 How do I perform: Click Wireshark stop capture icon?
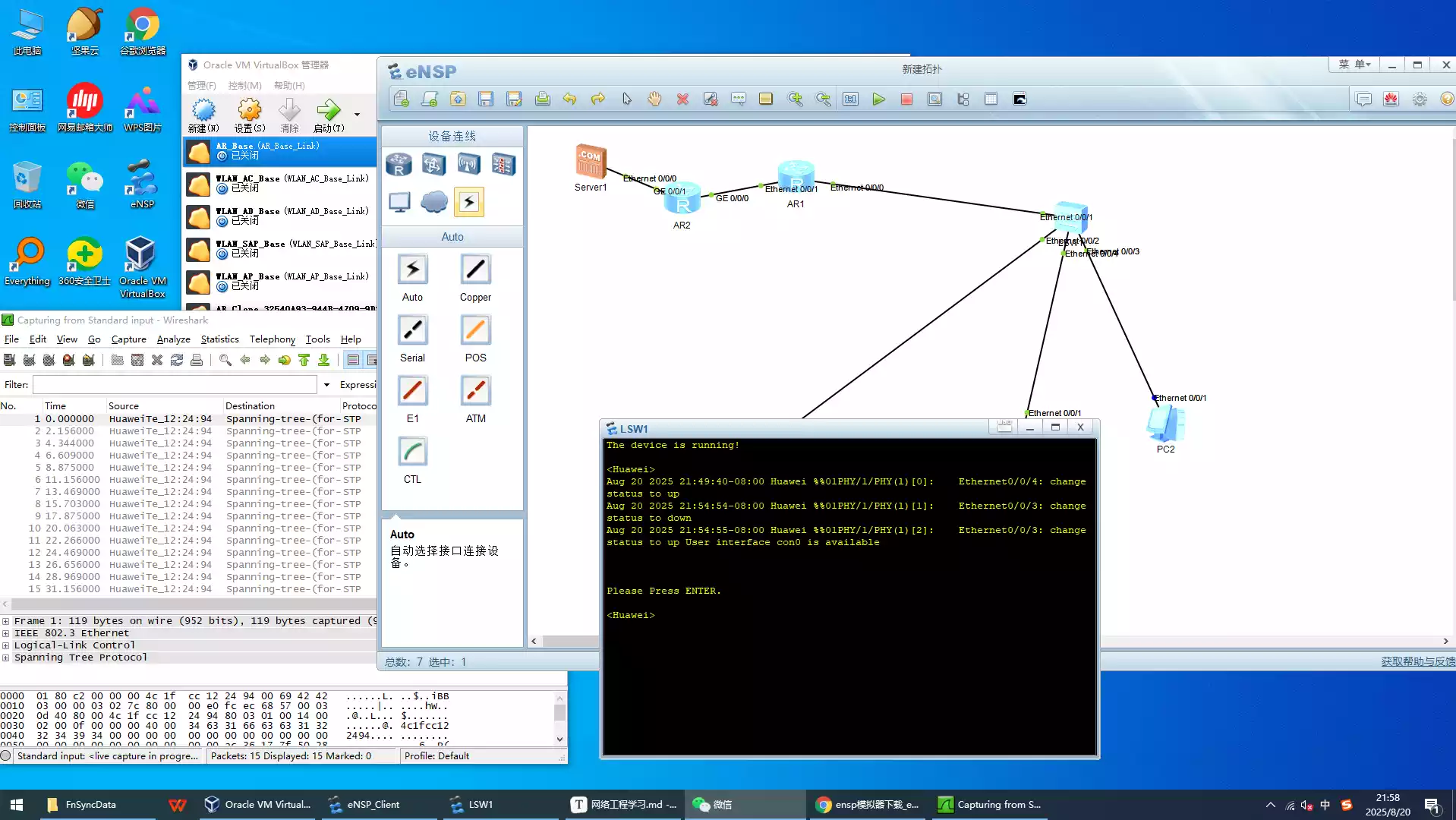[x=68, y=360]
